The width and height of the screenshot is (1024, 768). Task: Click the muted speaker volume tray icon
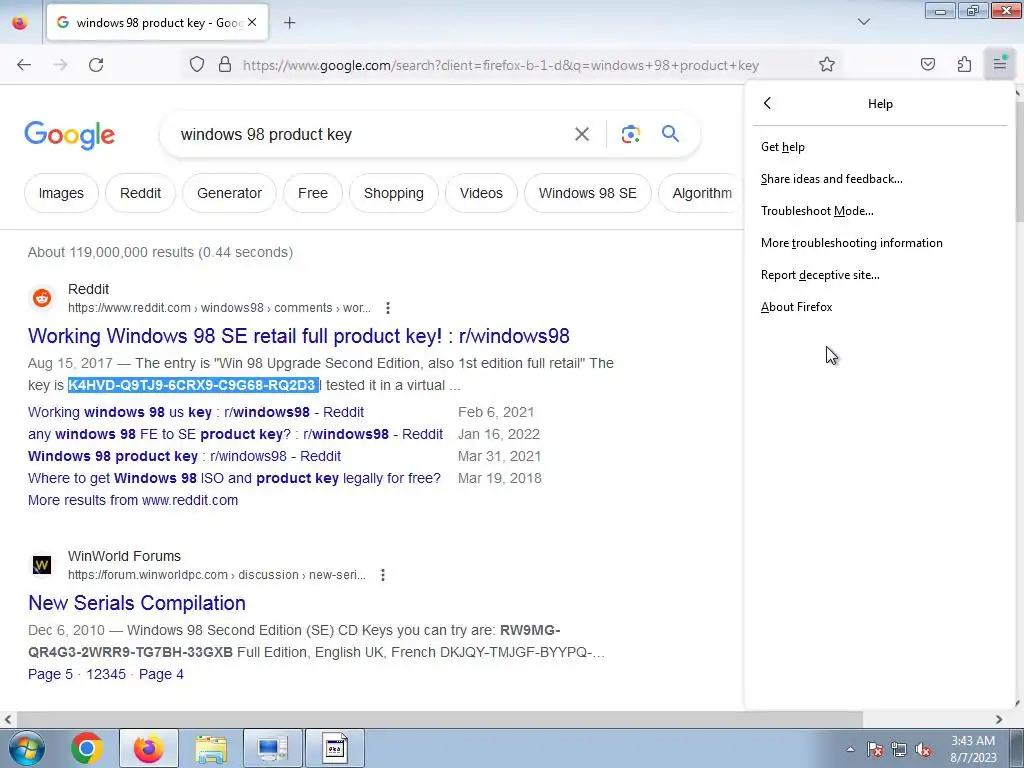[x=923, y=750]
